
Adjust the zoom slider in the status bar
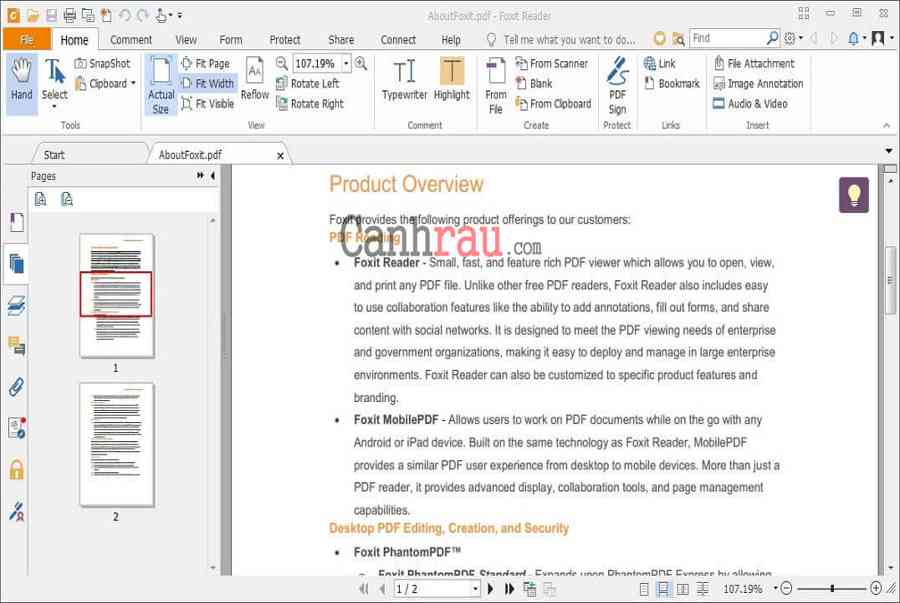[831, 589]
